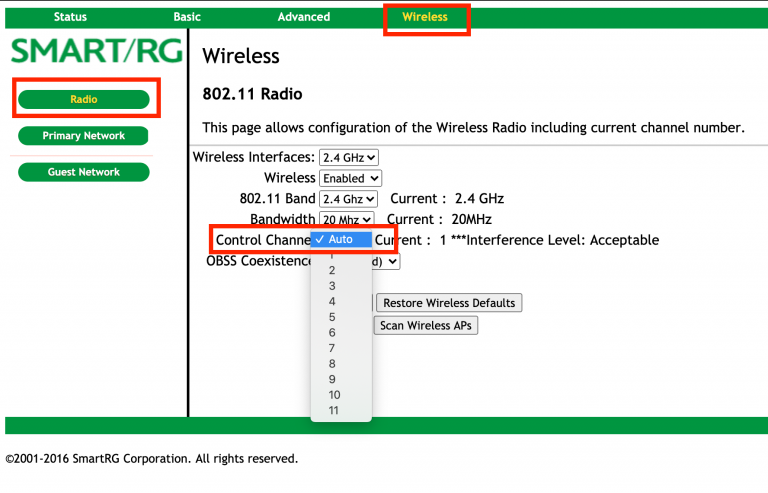Screen dimensions: 768x493
Task: Switch to the Basic tab
Action: pos(187,17)
